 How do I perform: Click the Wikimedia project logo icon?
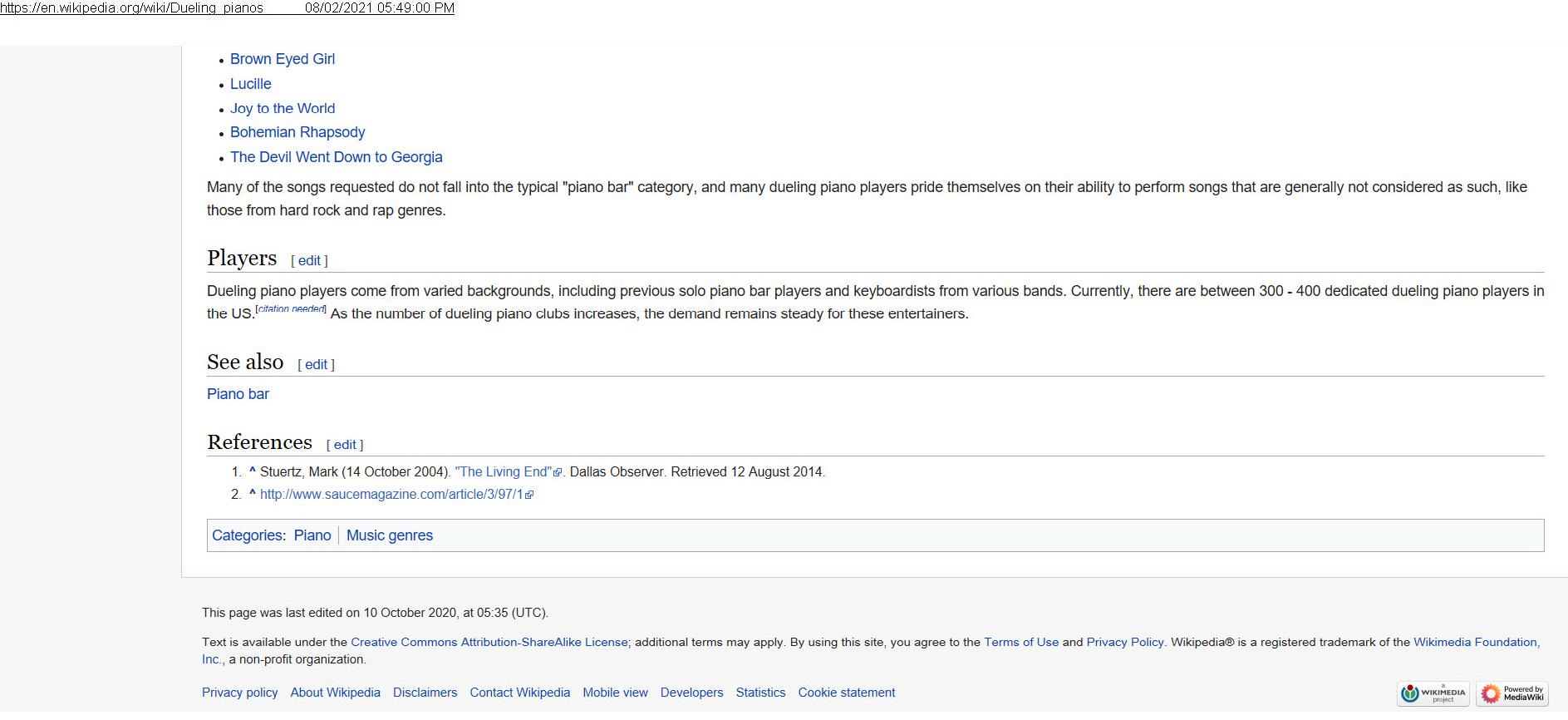tap(1433, 693)
